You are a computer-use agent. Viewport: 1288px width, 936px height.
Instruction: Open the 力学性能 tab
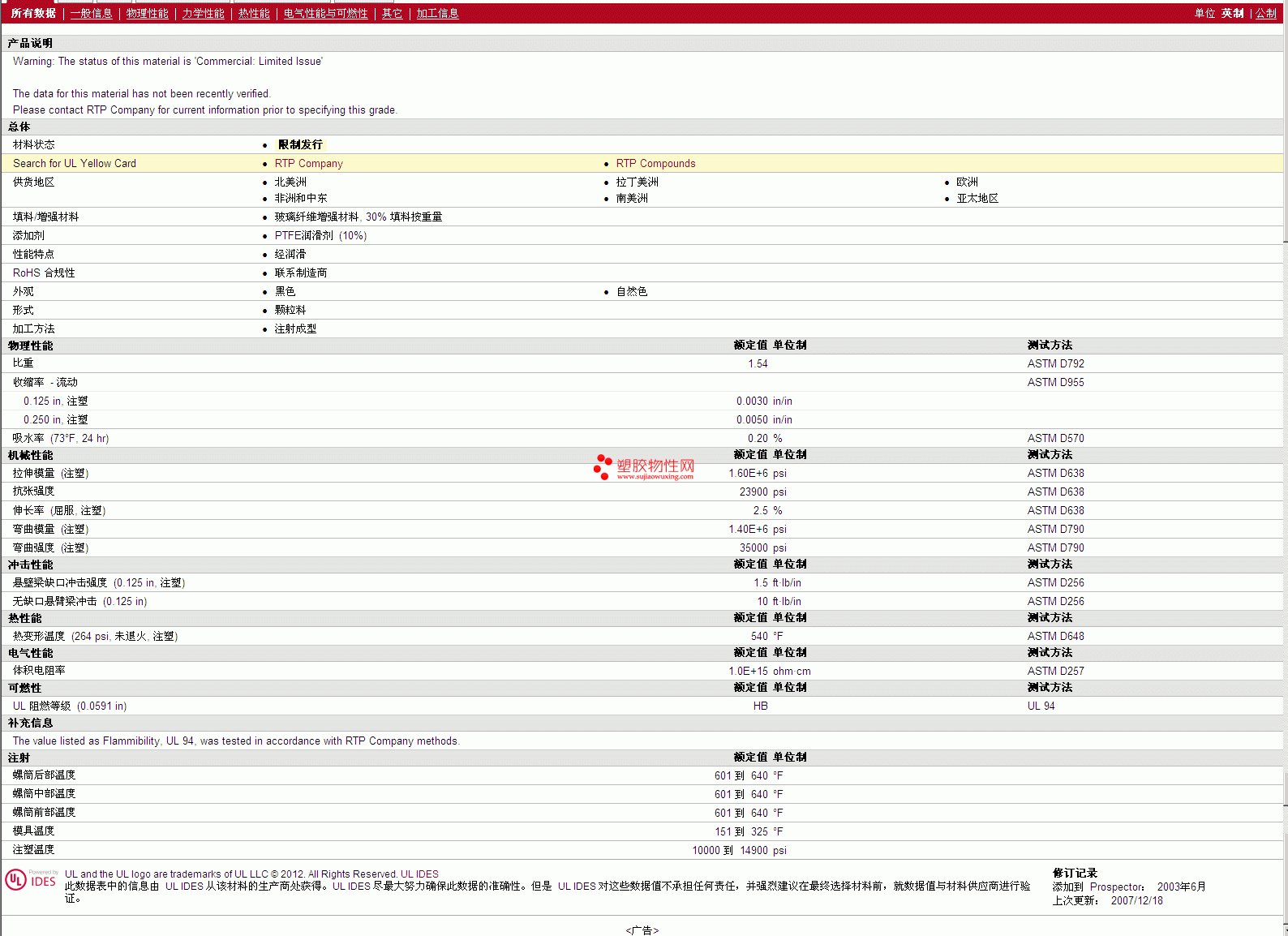pyautogui.click(x=203, y=14)
